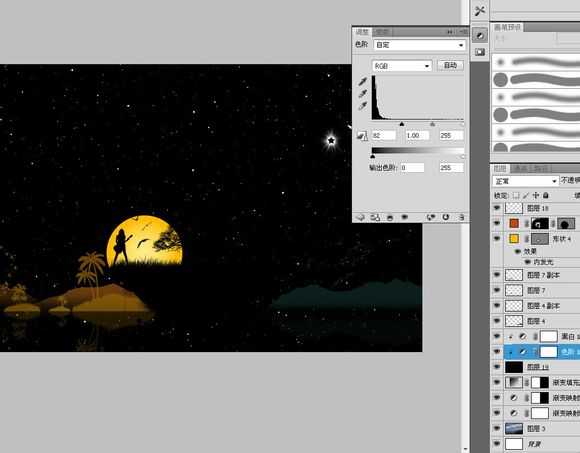Switch to the 调整 adjustments tab

[x=362, y=32]
